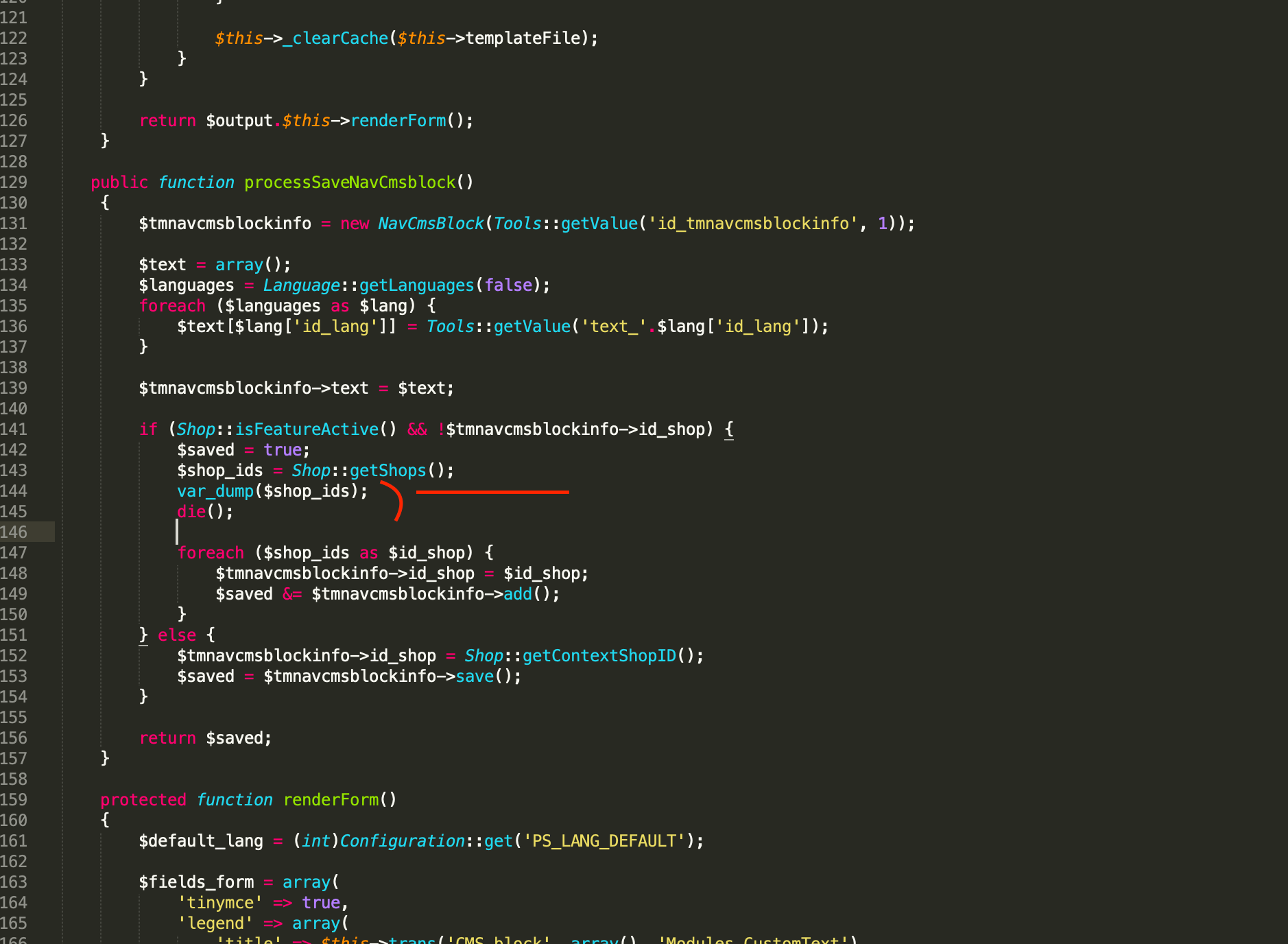Click the Configuration class name
1288x944 pixels.
click(403, 841)
